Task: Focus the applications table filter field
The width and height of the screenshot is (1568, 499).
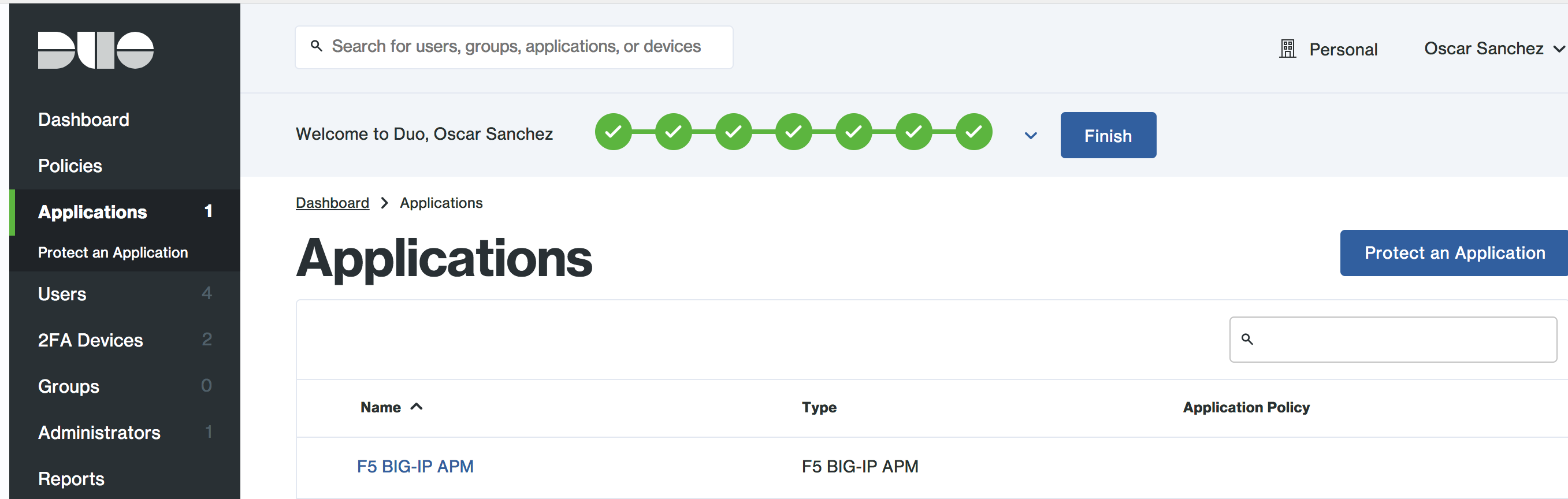Action: 1393,339
